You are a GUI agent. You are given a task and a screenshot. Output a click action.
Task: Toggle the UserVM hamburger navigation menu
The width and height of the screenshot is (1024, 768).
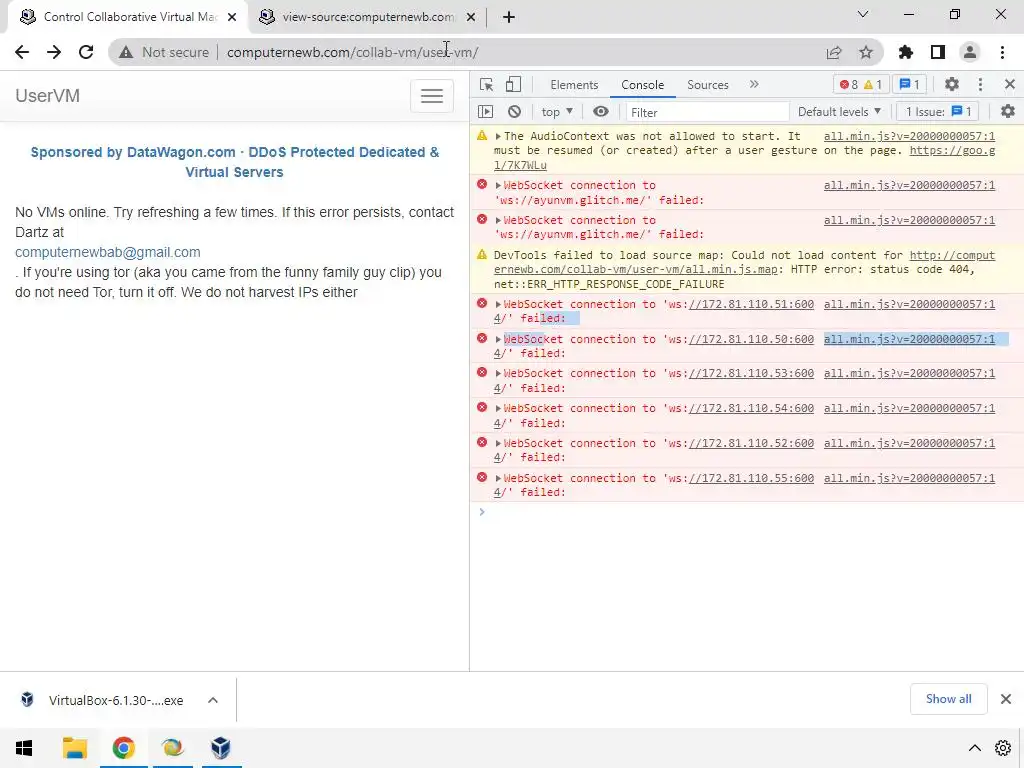click(432, 96)
